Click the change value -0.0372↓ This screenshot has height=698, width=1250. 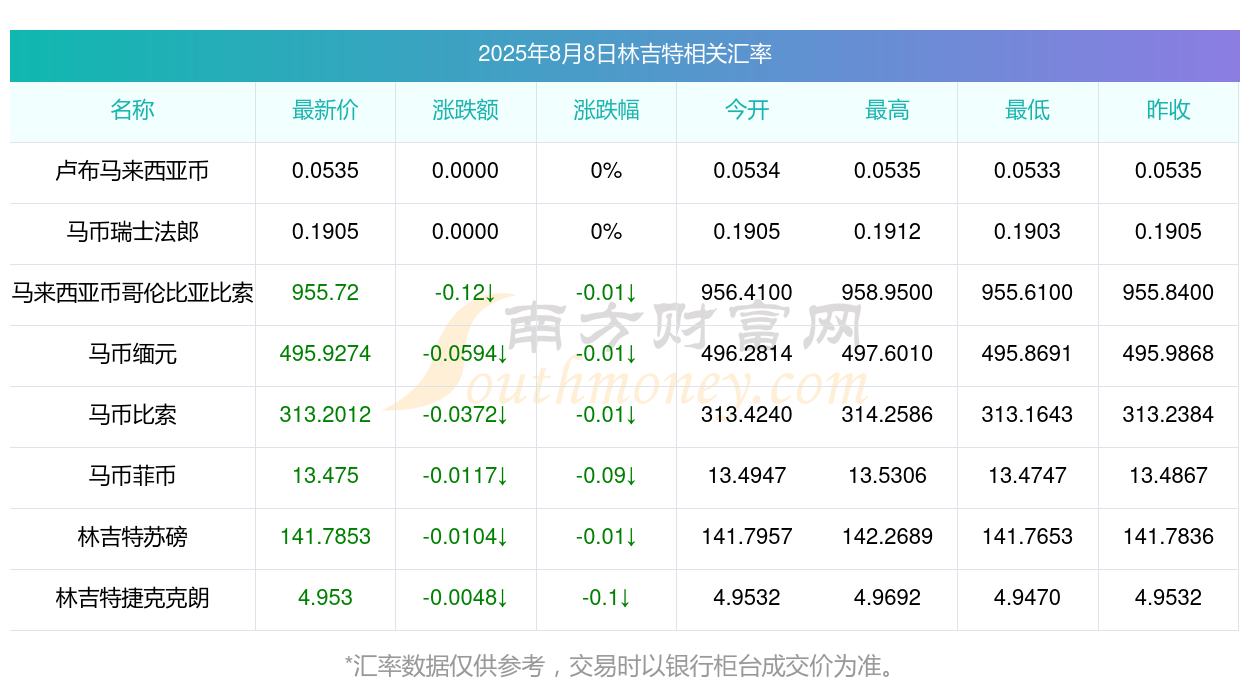click(x=465, y=415)
